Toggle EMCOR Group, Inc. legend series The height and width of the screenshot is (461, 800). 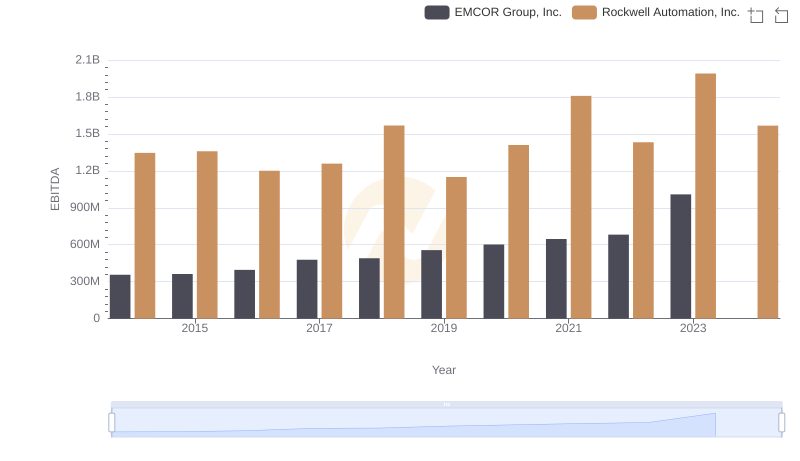click(493, 12)
